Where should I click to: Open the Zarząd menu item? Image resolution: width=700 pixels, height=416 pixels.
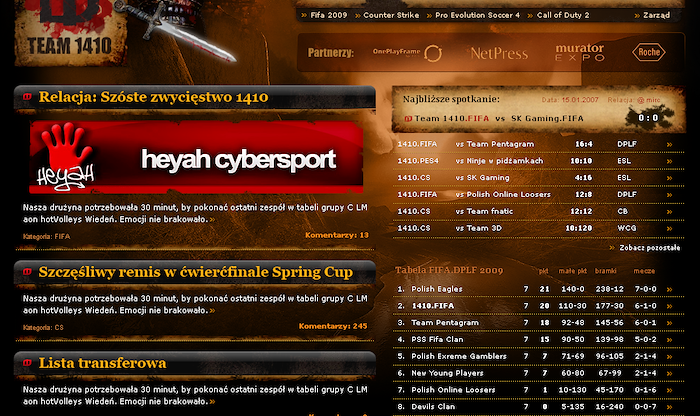point(656,15)
